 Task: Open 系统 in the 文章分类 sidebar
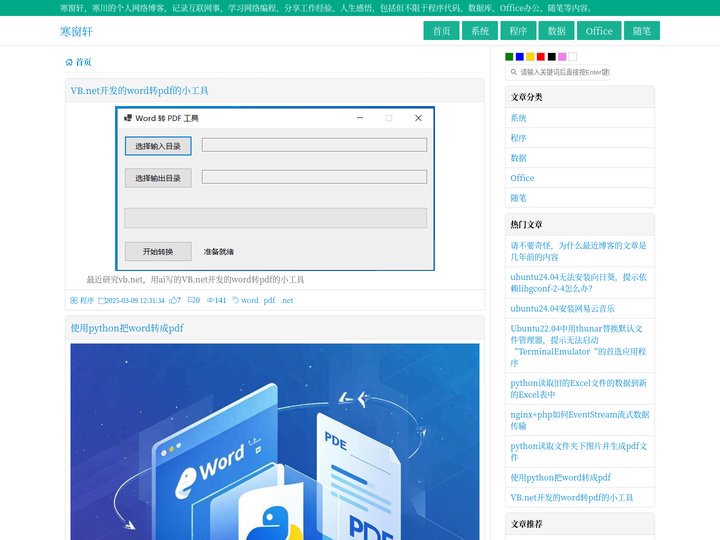pyautogui.click(x=518, y=118)
